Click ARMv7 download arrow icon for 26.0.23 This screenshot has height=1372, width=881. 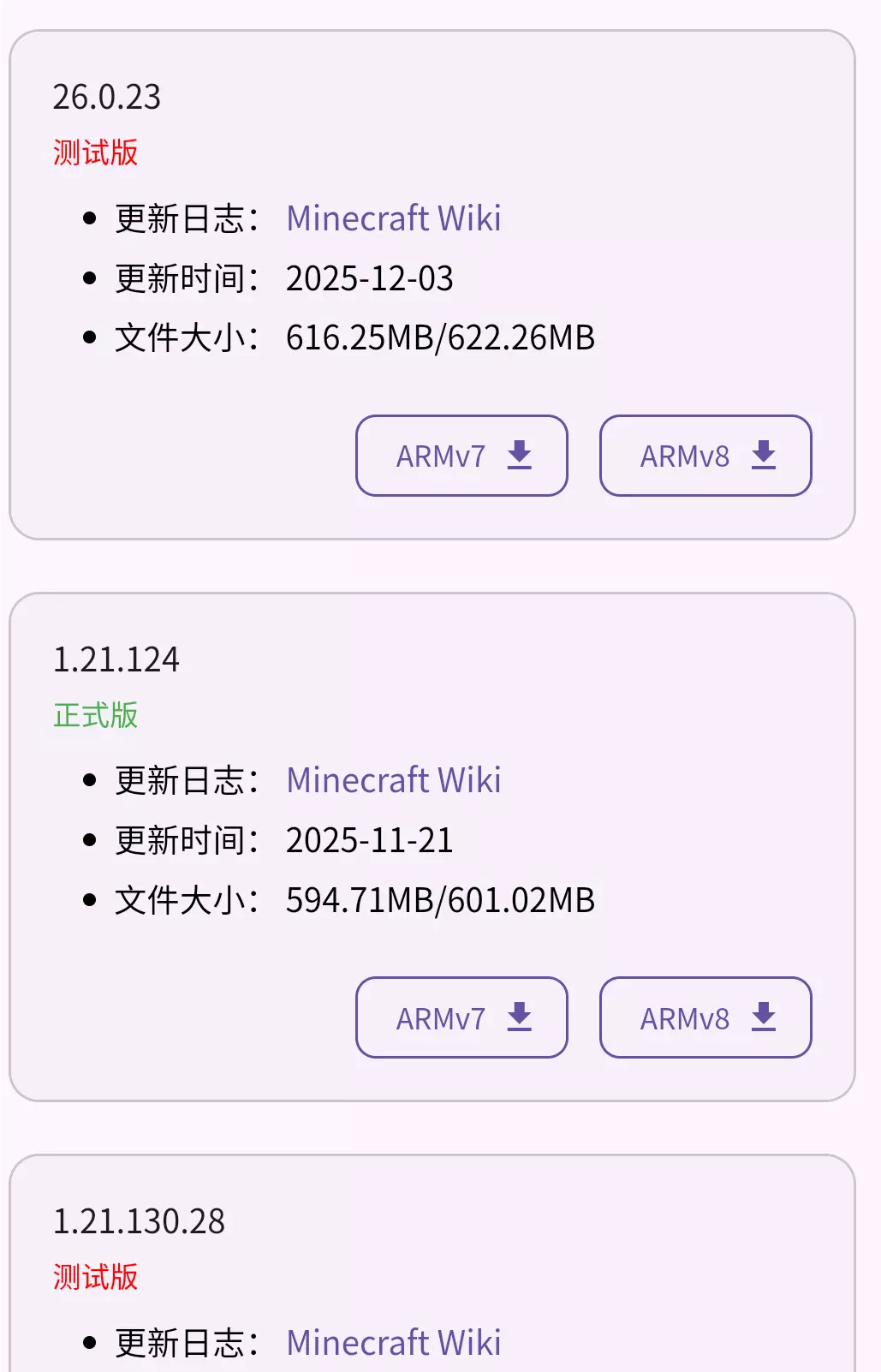[x=520, y=455]
